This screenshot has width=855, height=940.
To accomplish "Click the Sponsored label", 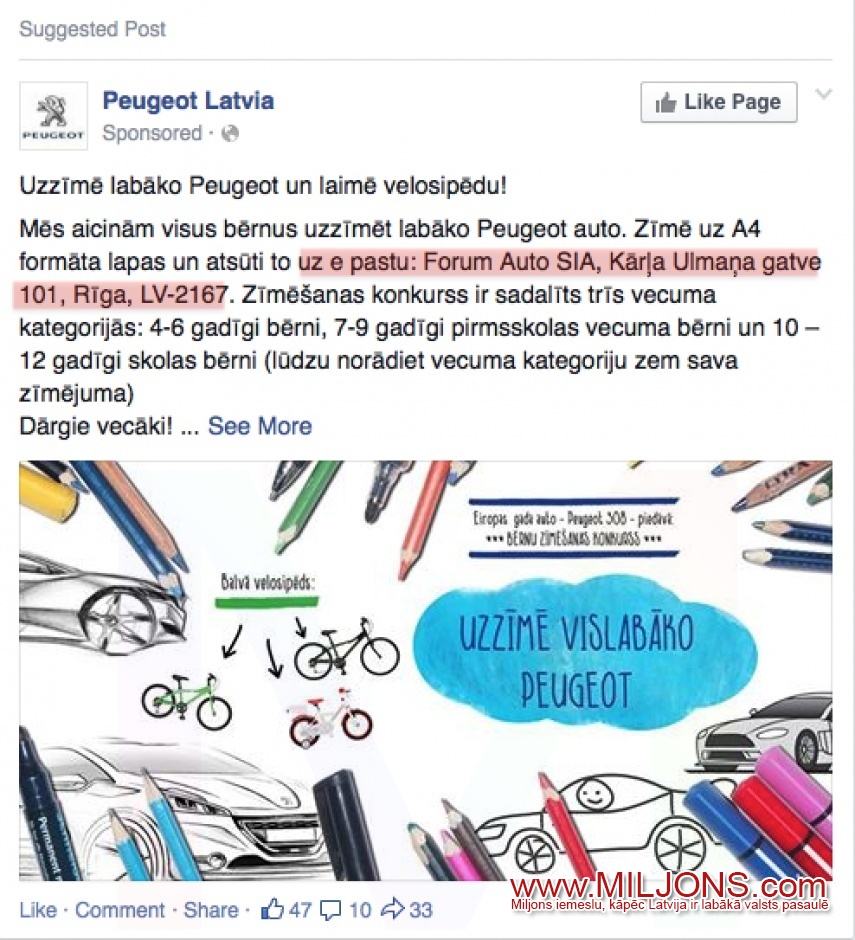I will pyautogui.click(x=152, y=133).
